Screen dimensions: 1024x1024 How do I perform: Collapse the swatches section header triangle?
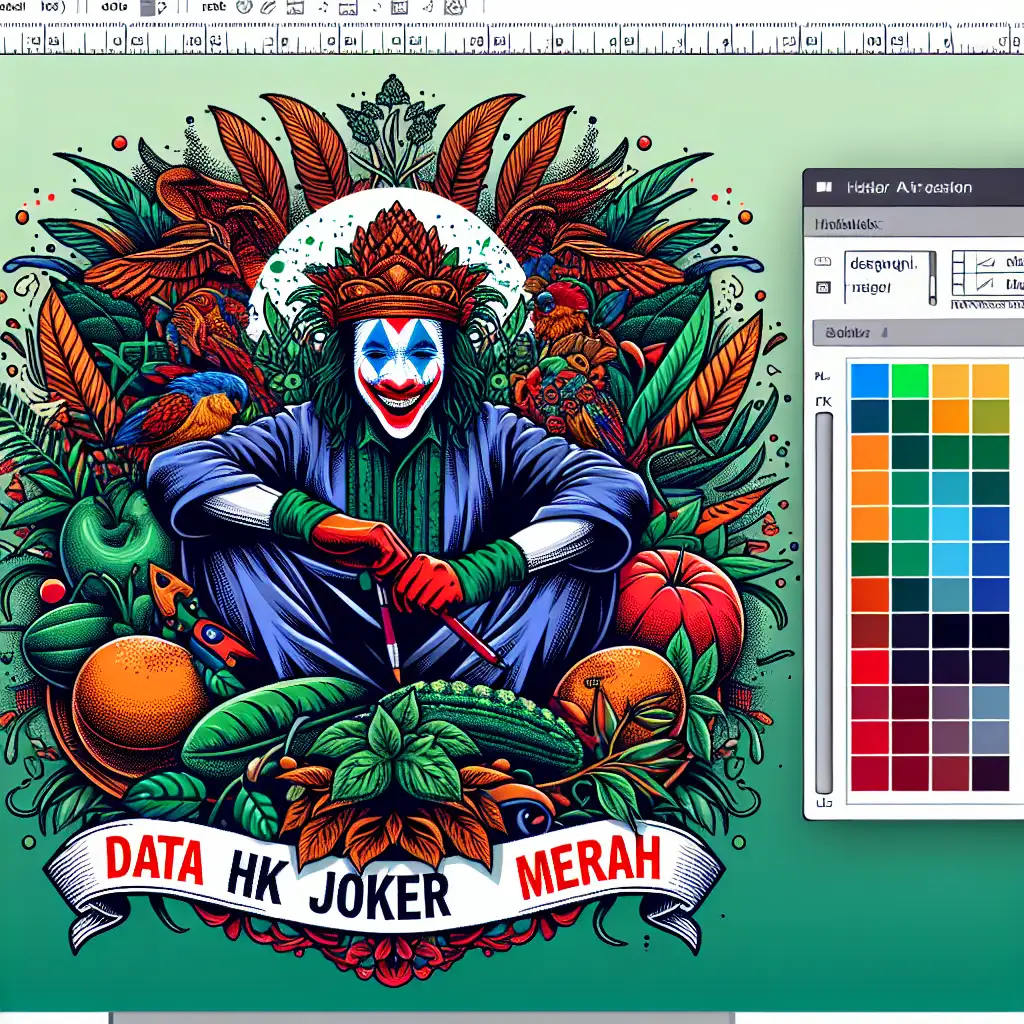pyautogui.click(x=884, y=332)
